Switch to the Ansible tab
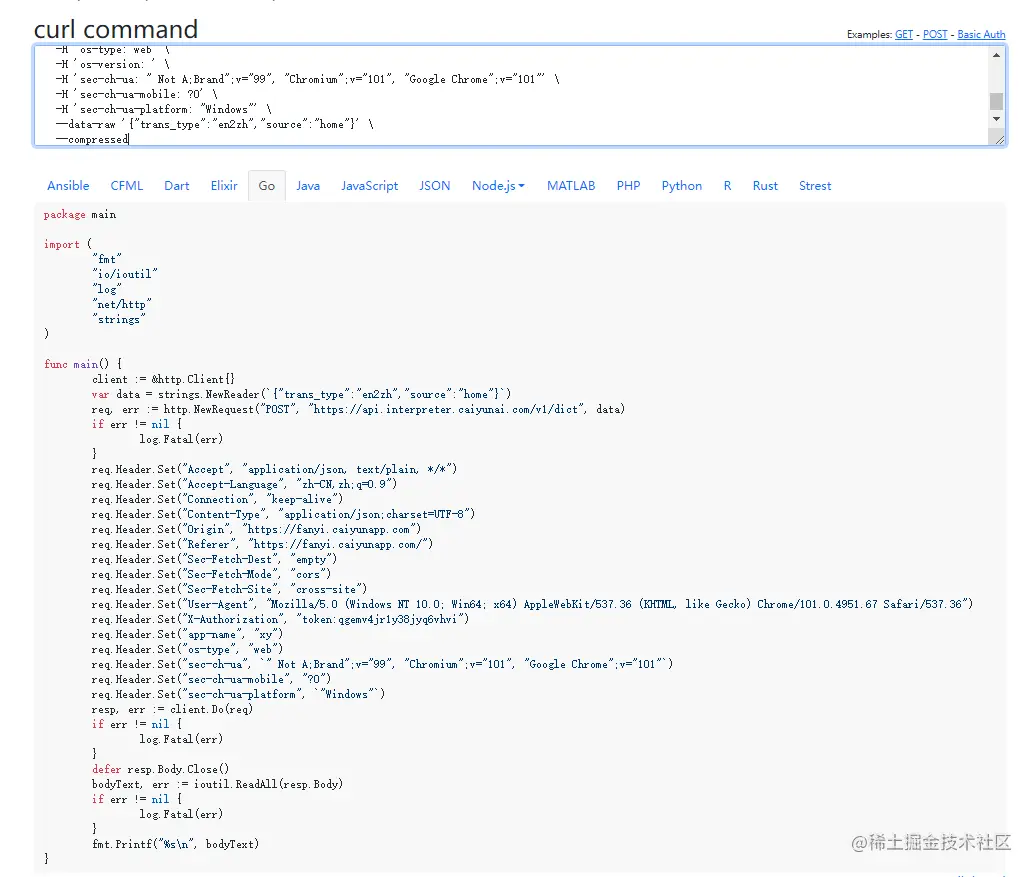 coord(68,186)
